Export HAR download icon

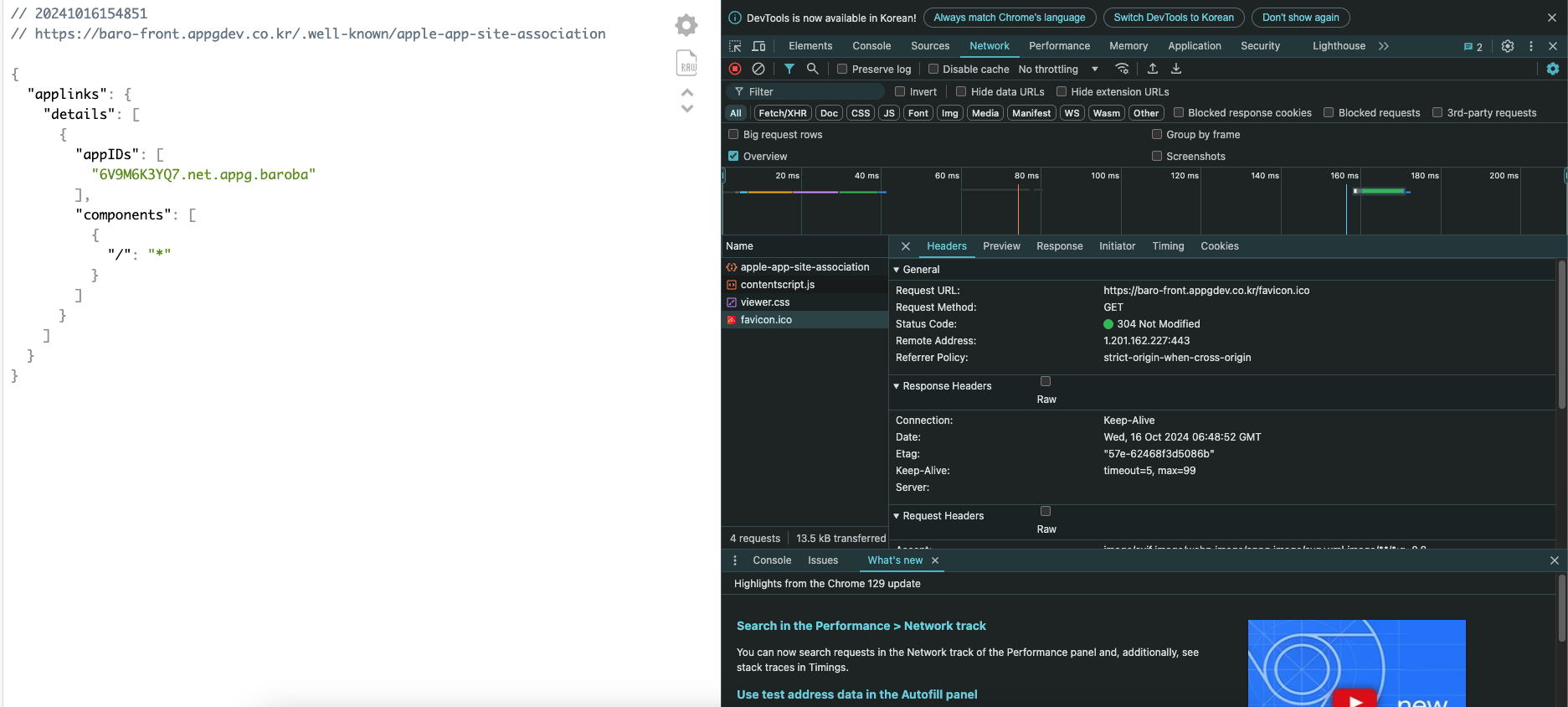(1176, 69)
